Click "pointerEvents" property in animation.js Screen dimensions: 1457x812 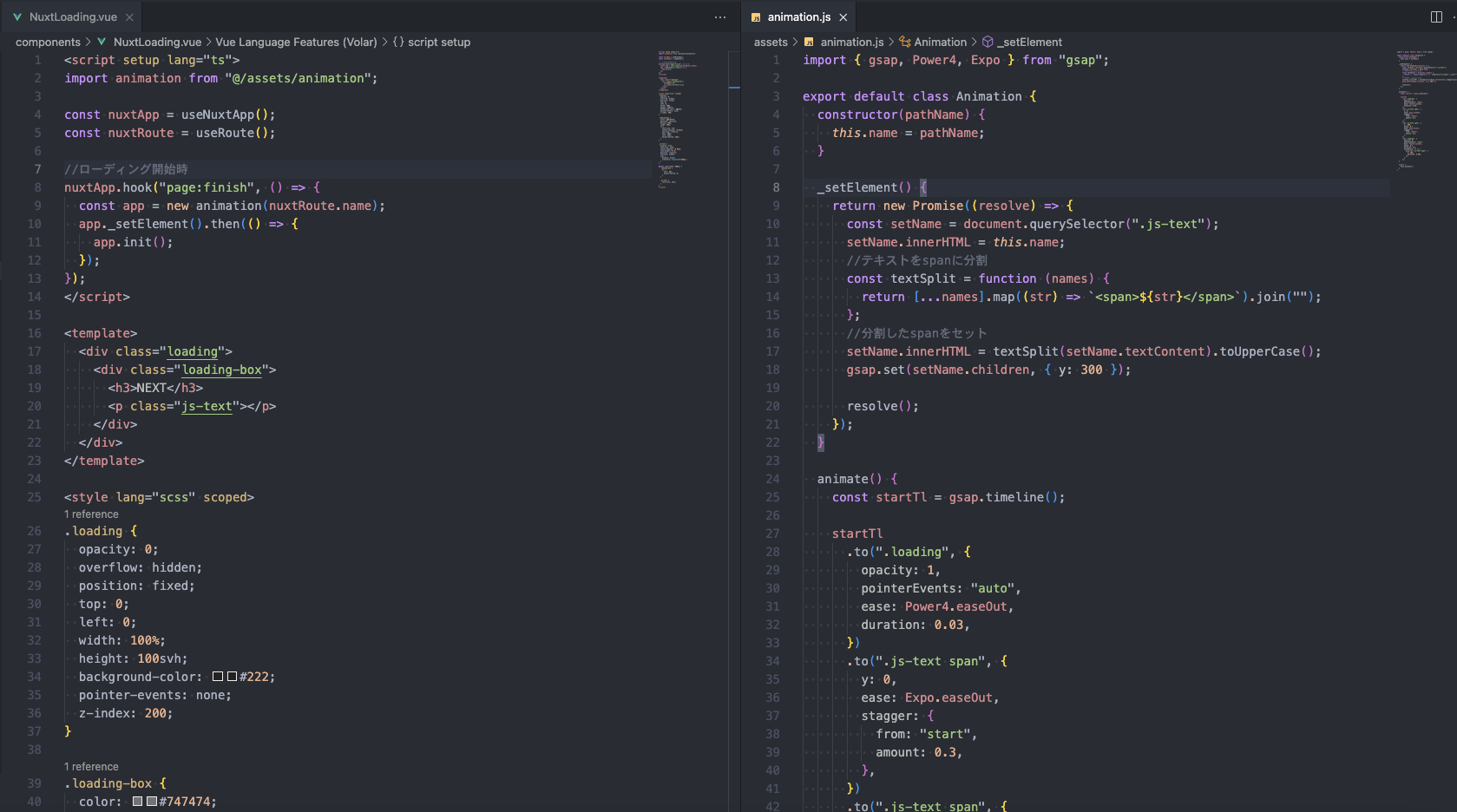909,588
